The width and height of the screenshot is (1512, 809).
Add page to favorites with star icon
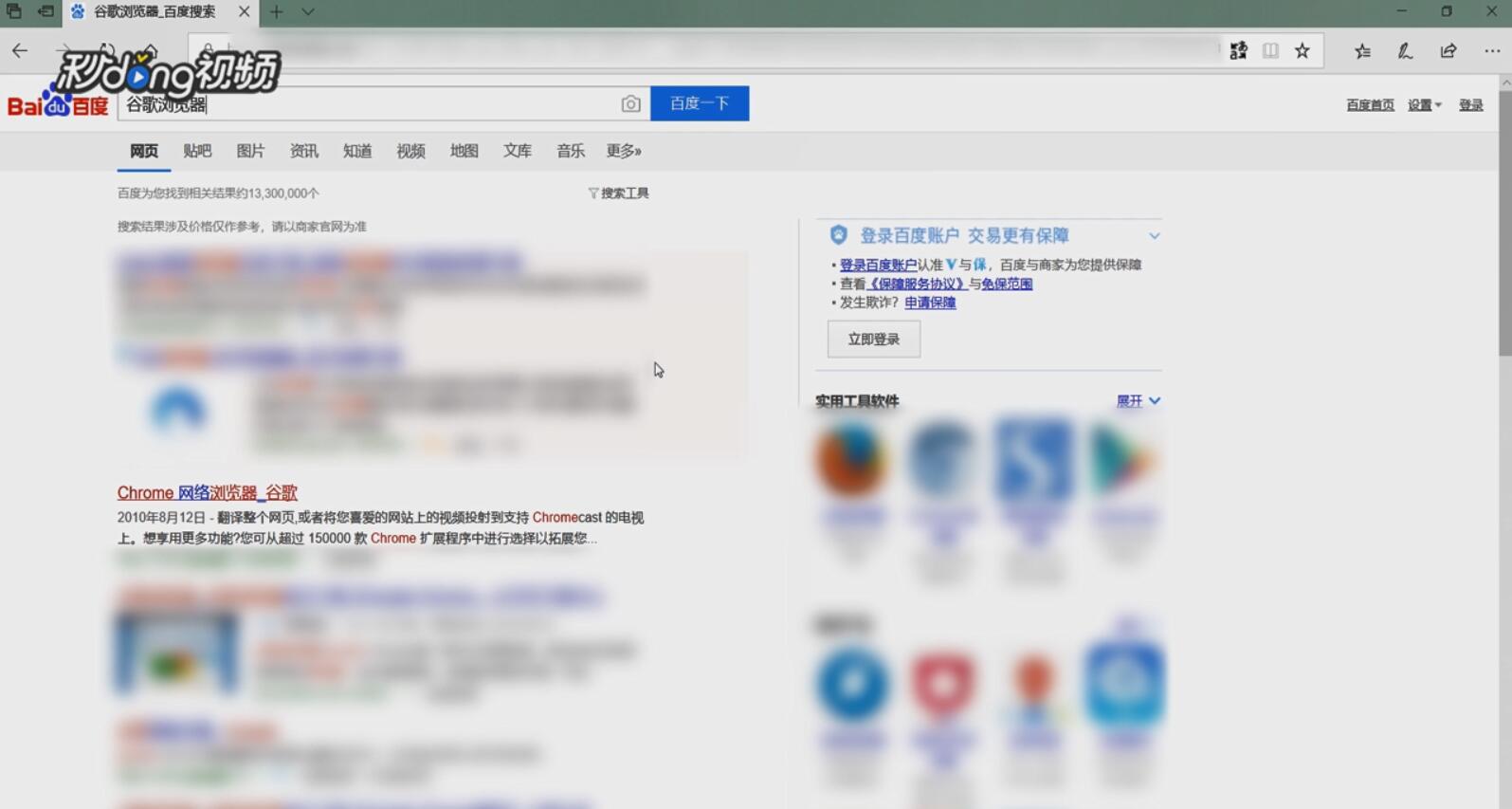pyautogui.click(x=1303, y=51)
